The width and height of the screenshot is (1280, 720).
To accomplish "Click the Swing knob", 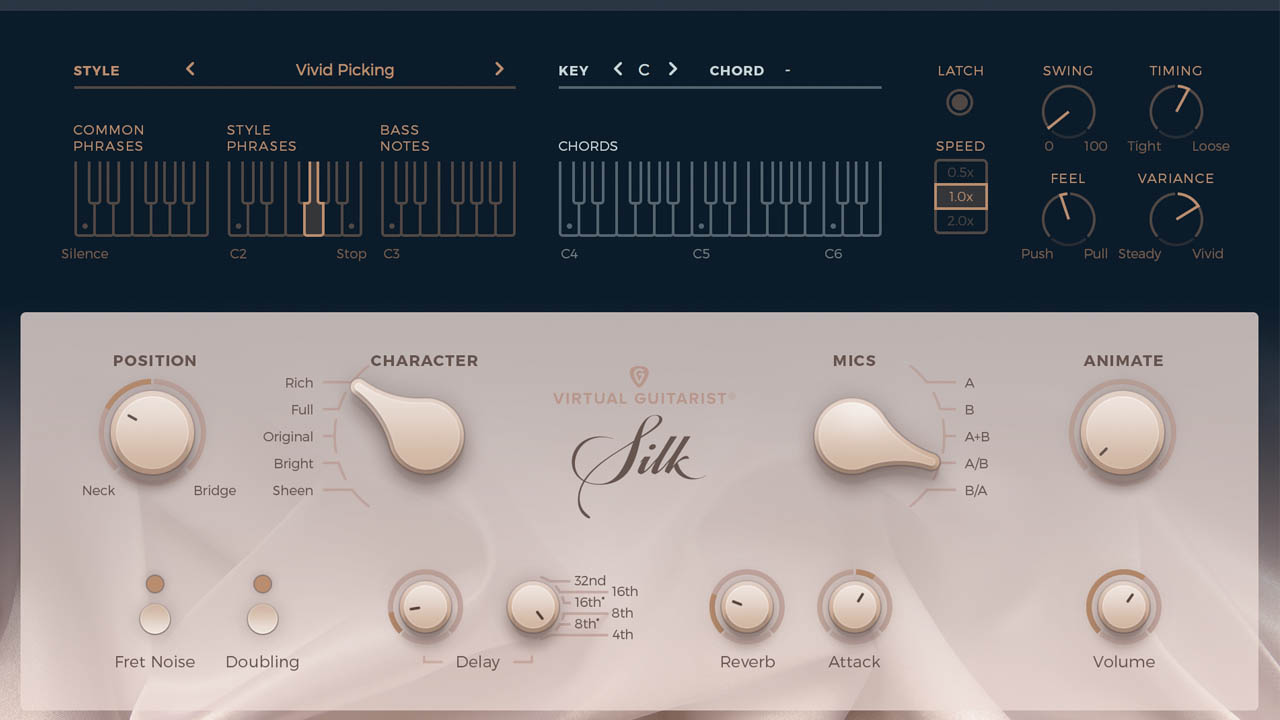I will tap(1068, 111).
